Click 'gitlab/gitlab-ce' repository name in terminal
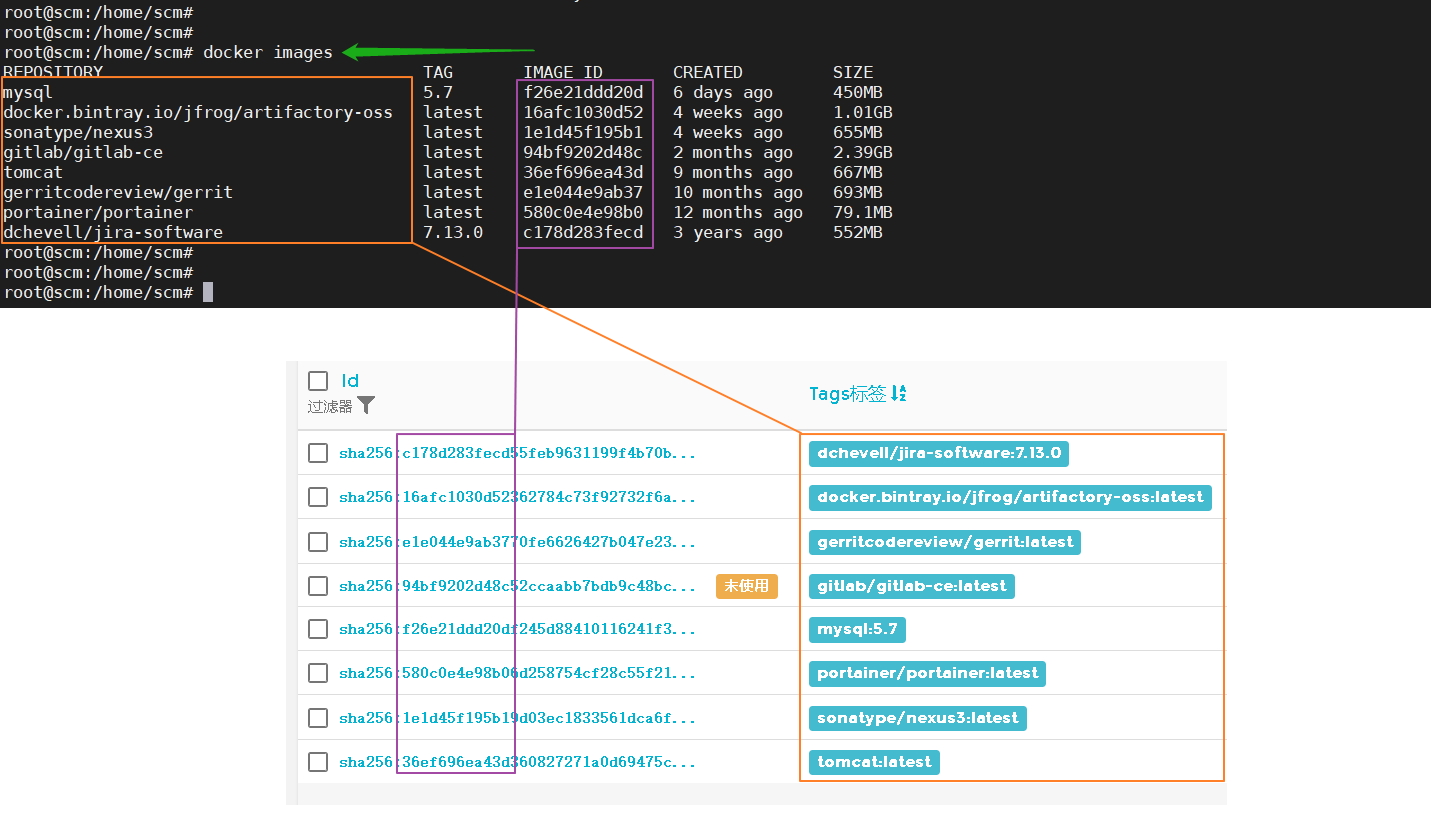This screenshot has width=1431, height=821. 83,153
